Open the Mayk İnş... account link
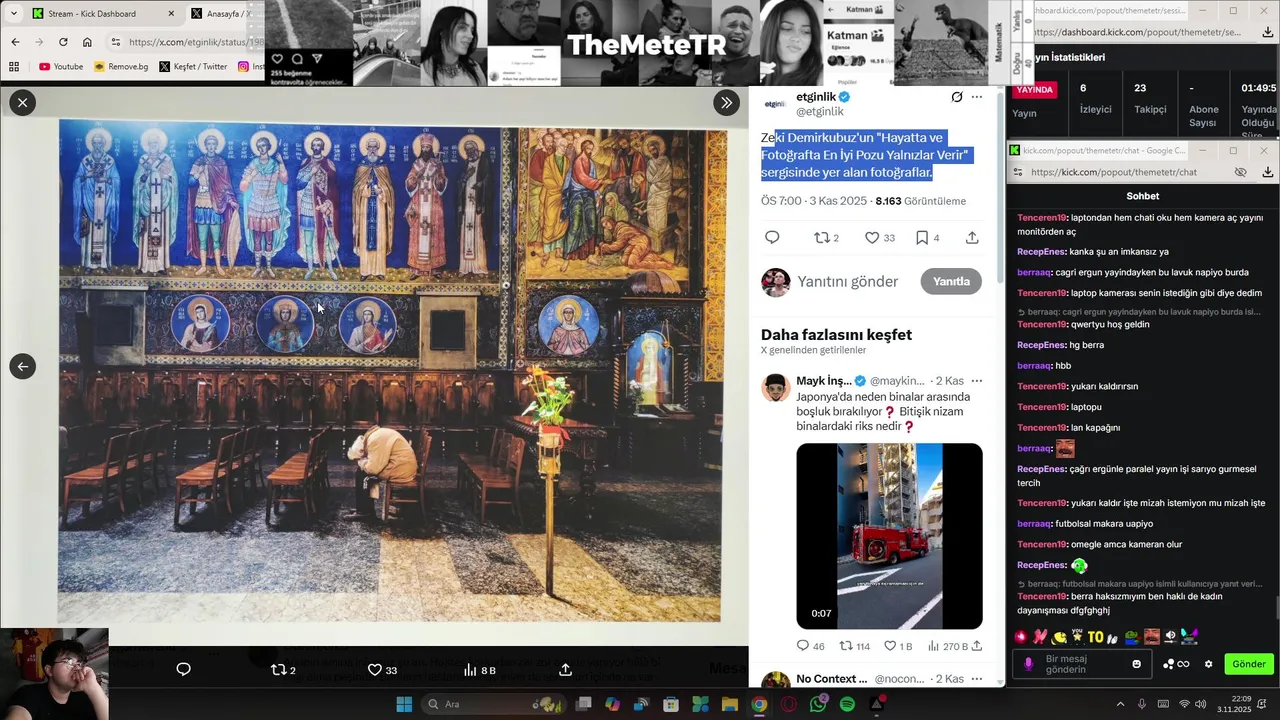Viewport: 1280px width, 720px height. [x=824, y=381]
